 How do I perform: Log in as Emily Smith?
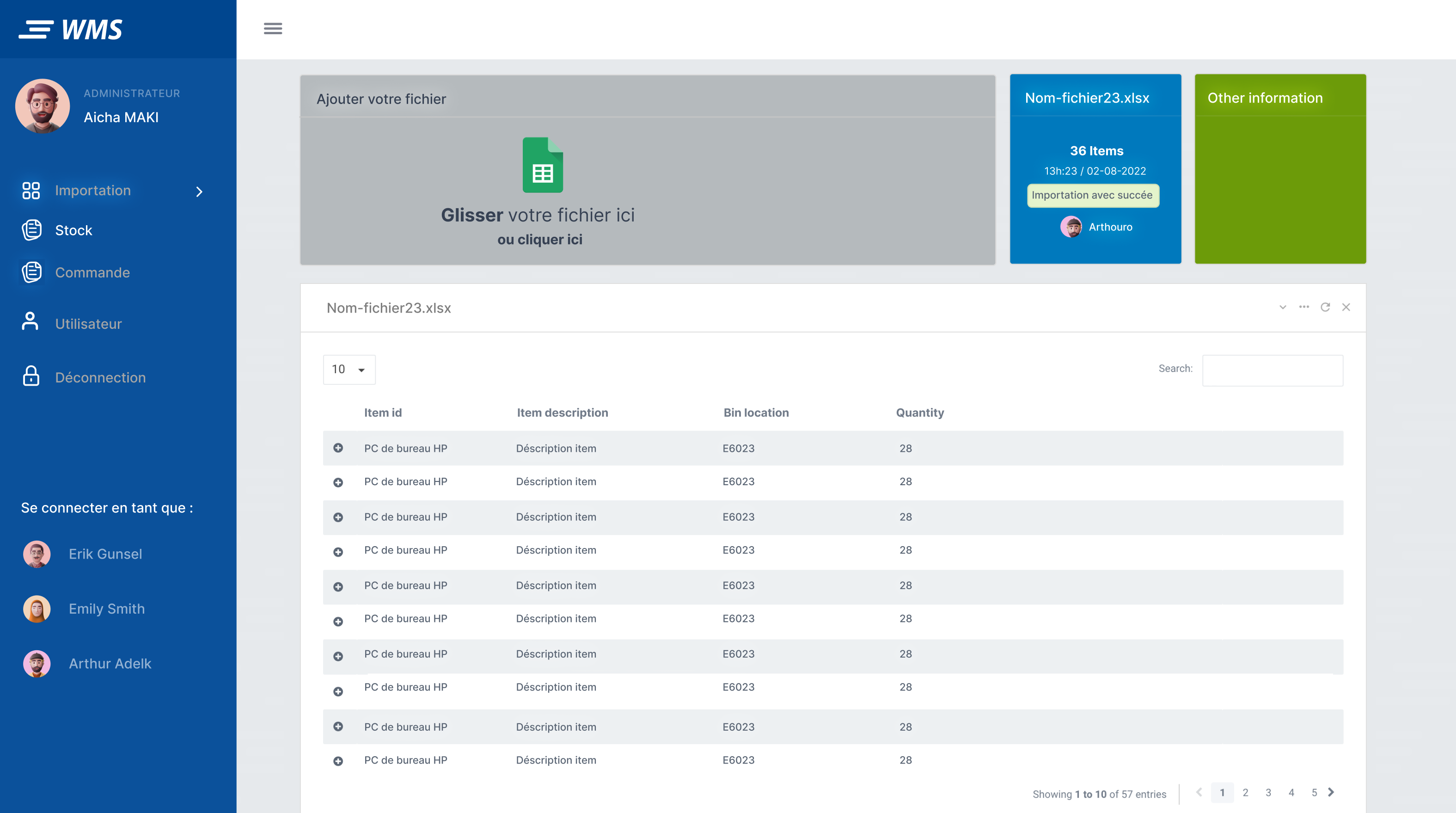(106, 609)
